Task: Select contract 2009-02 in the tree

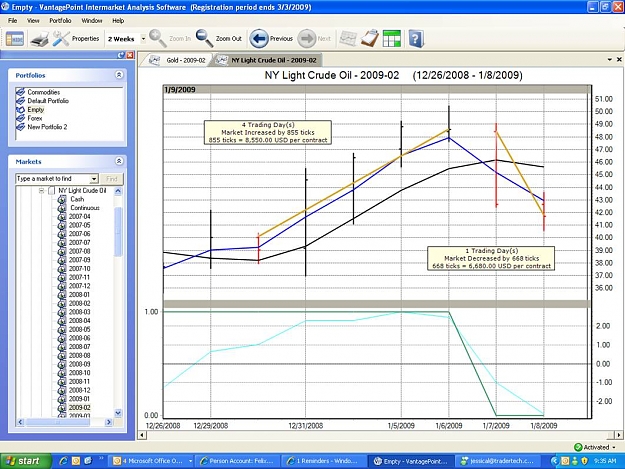Action: (x=79, y=408)
